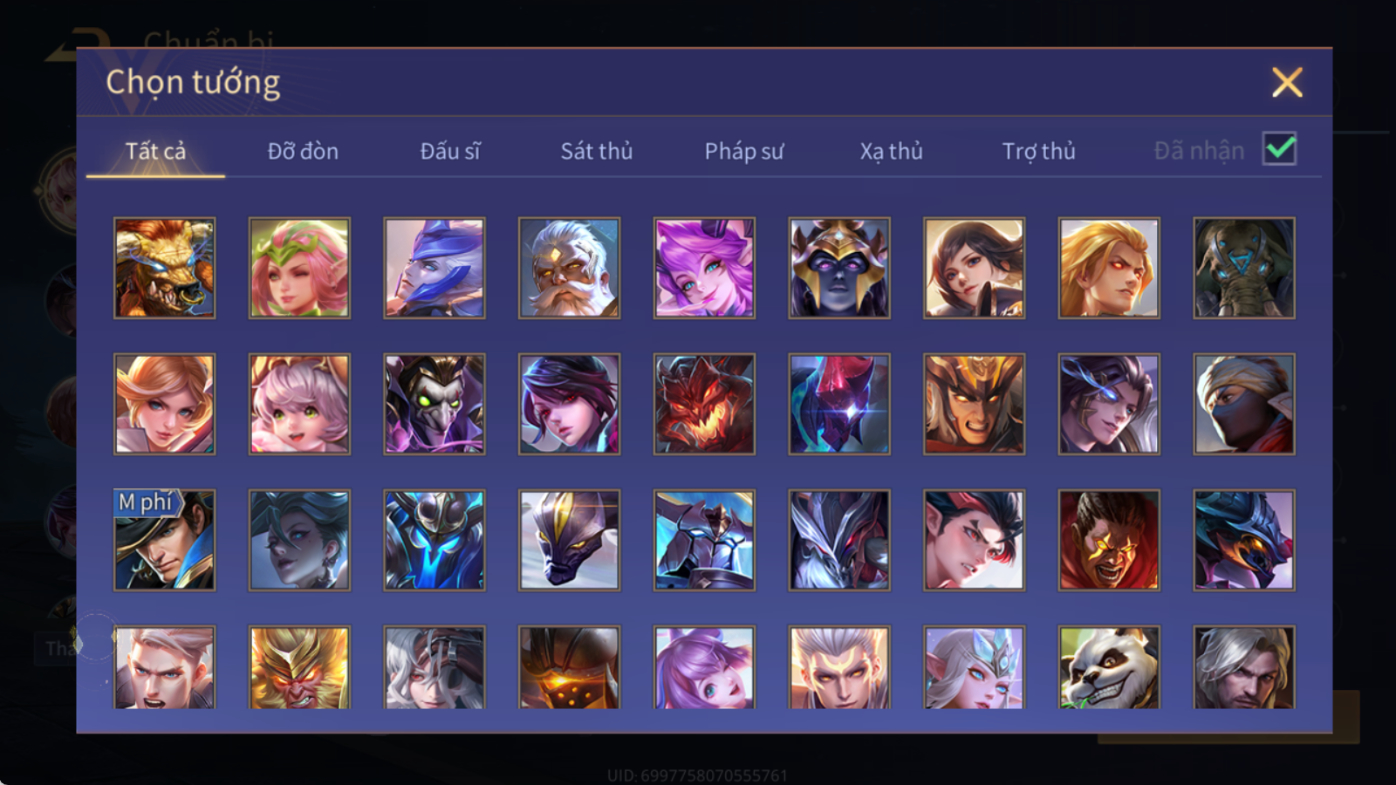Close the 'Chọn tướng' dialog
The height and width of the screenshot is (785, 1396).
coord(1287,82)
